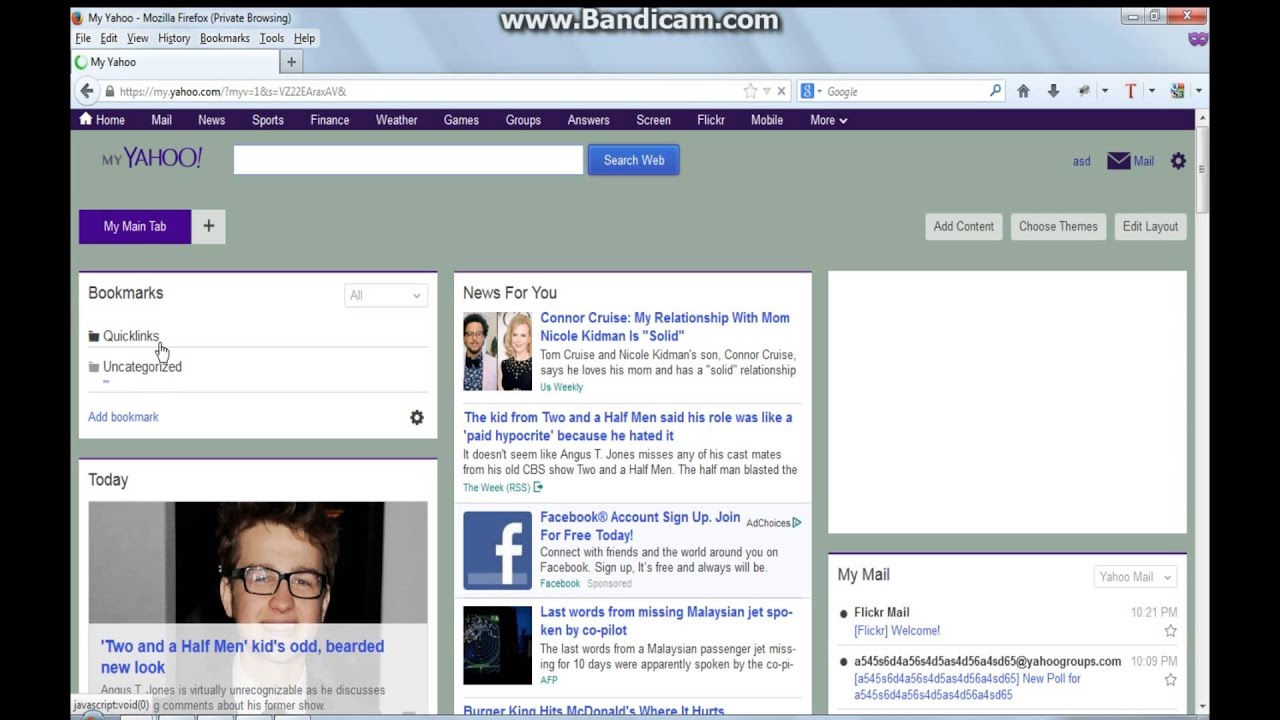Click the Add bookmark link
1280x720 pixels.
pyautogui.click(x=123, y=417)
